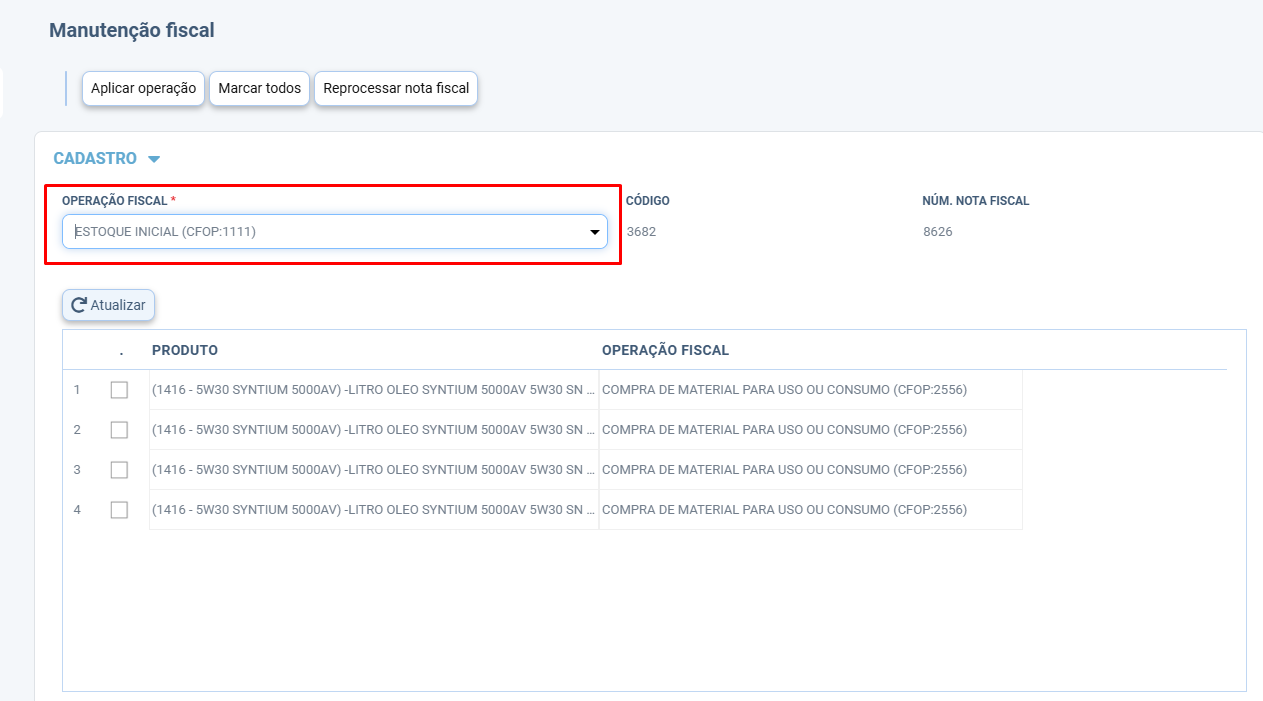This screenshot has height=701, width=1263.
Task: Click row 4 COMPRA DE MATERIAL operation cell
Action: pyautogui.click(x=811, y=510)
